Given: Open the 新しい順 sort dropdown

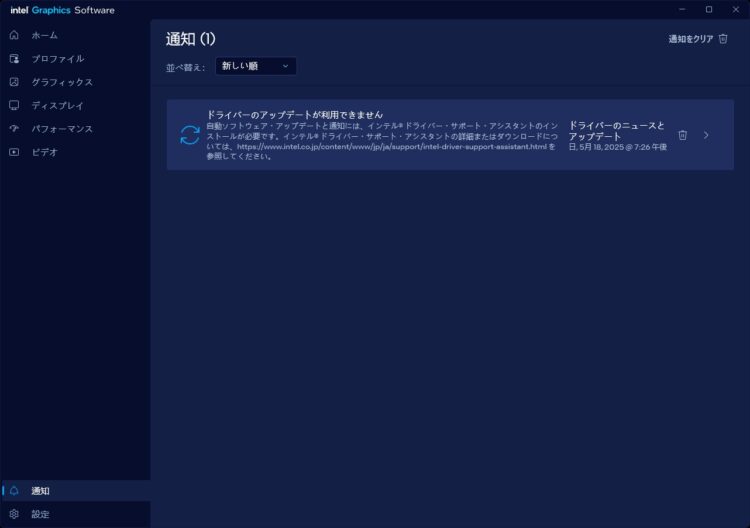Looking at the screenshot, I should pyautogui.click(x=255, y=66).
